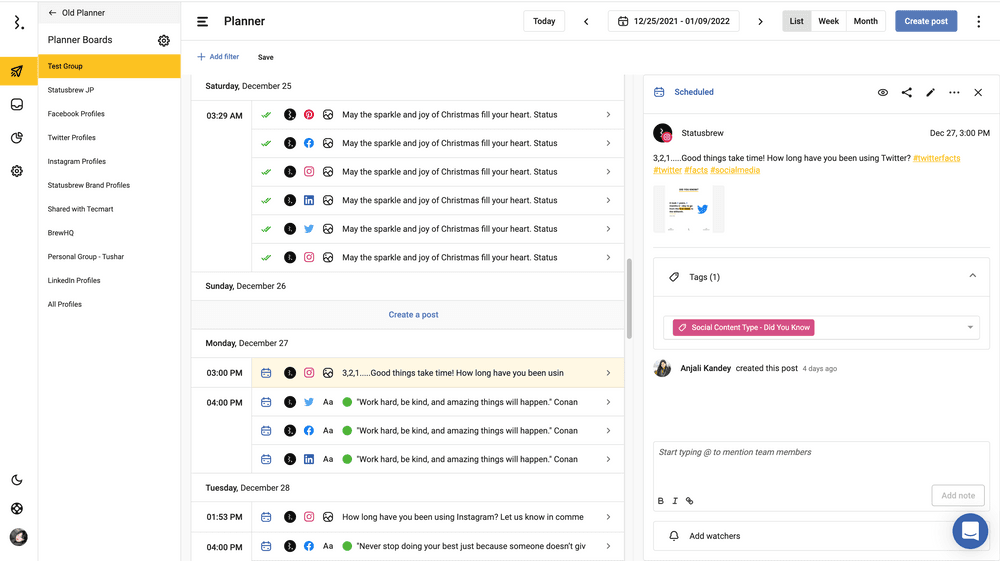The height and width of the screenshot is (561, 1000).
Task: Select Facebook Profiles board
Action: pyautogui.click(x=76, y=114)
